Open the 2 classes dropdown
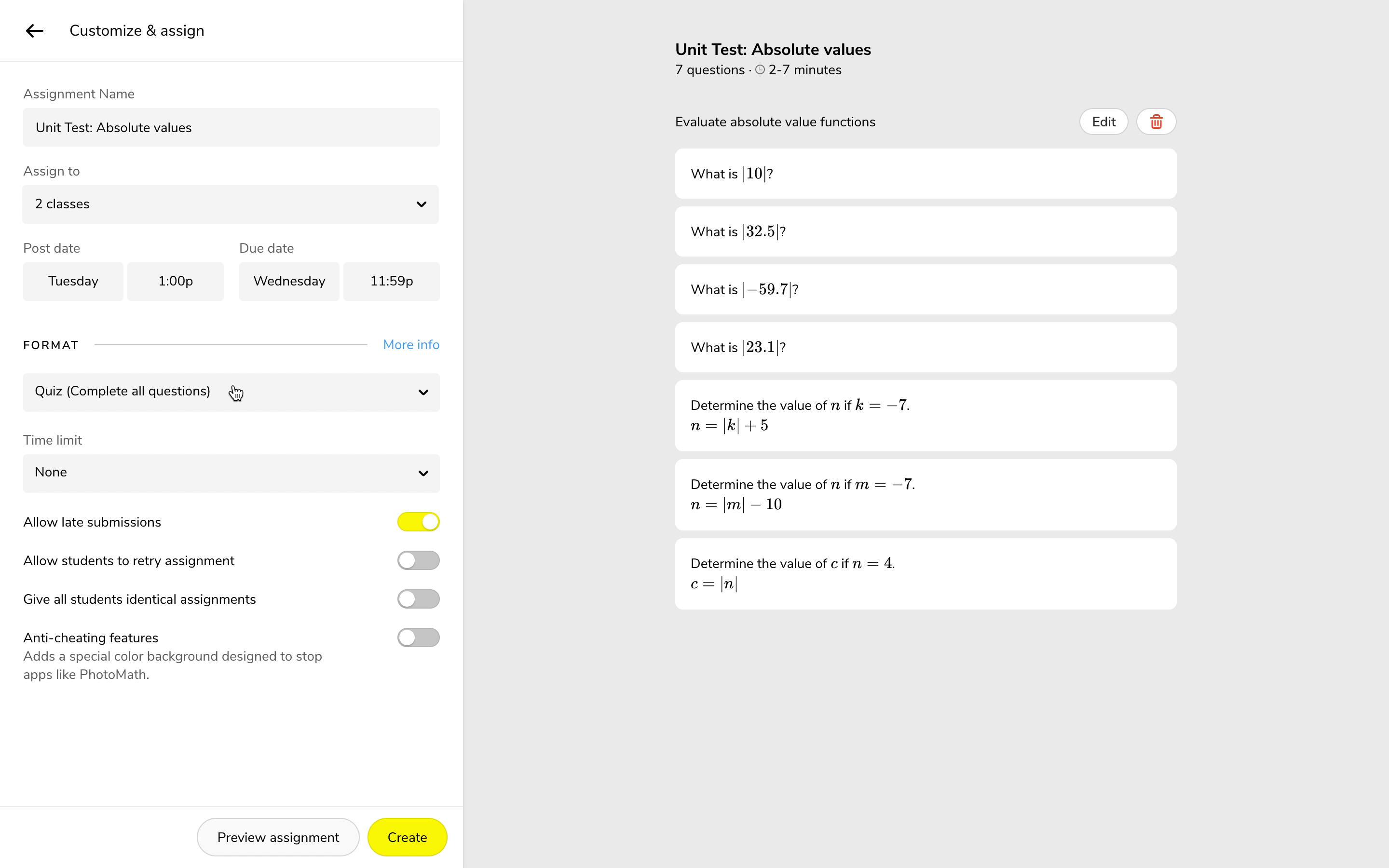Image resolution: width=1389 pixels, height=868 pixels. tap(230, 204)
